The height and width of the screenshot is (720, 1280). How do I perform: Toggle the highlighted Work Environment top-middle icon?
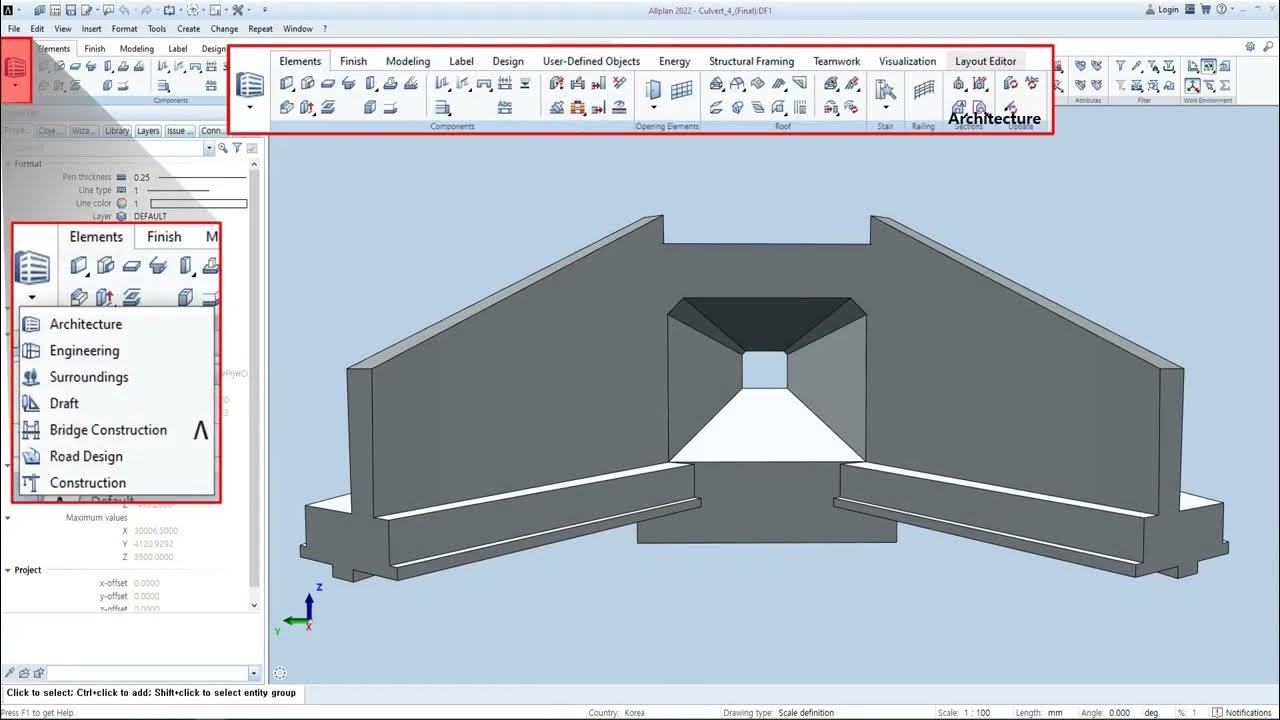click(1209, 66)
